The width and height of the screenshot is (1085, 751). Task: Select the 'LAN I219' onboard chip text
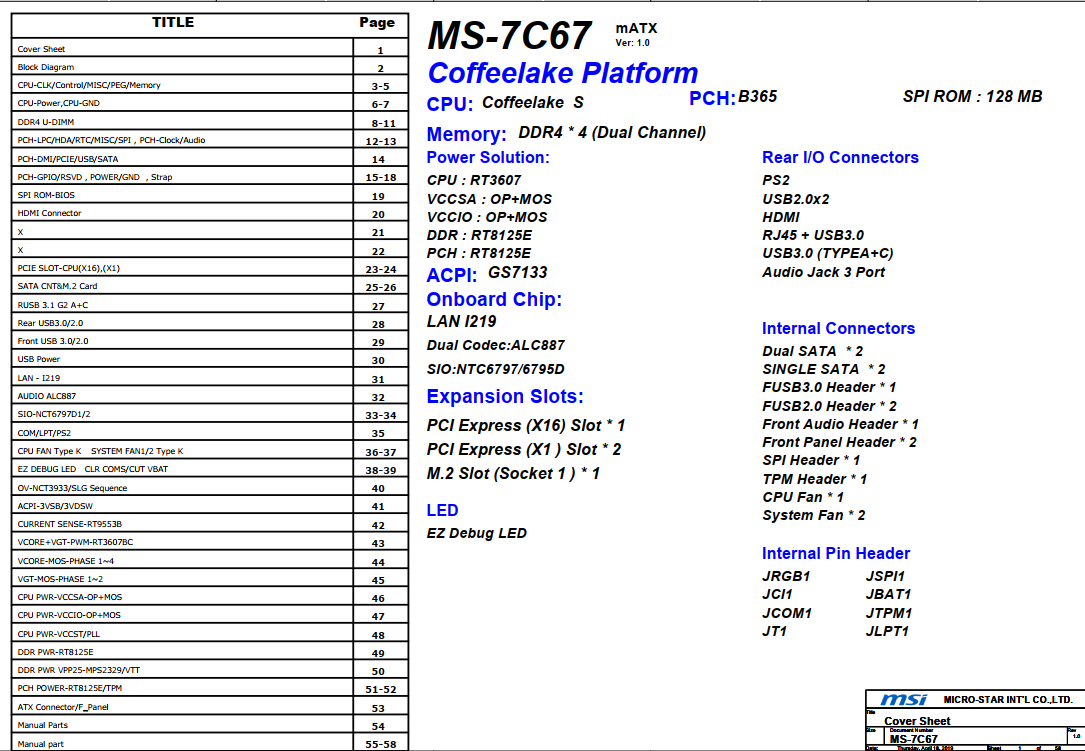(x=462, y=321)
